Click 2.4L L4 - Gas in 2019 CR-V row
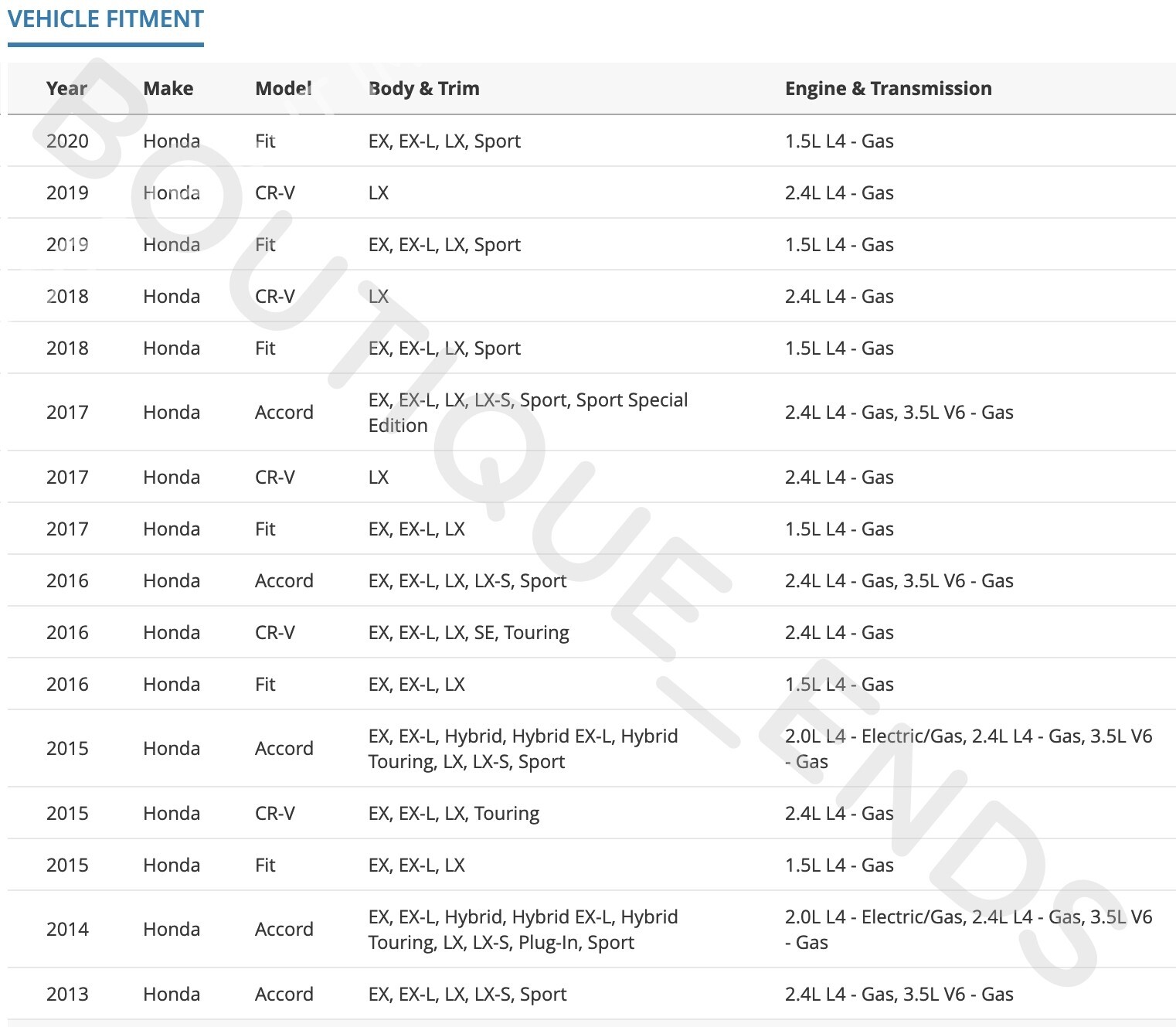The image size is (1176, 1027). coord(839,192)
